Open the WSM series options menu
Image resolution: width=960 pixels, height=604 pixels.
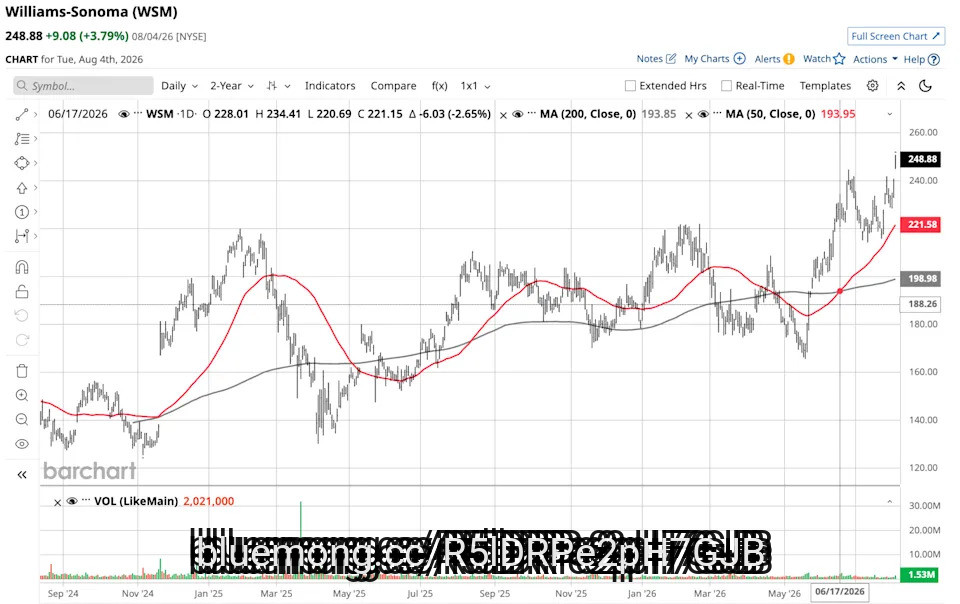click(x=138, y=114)
